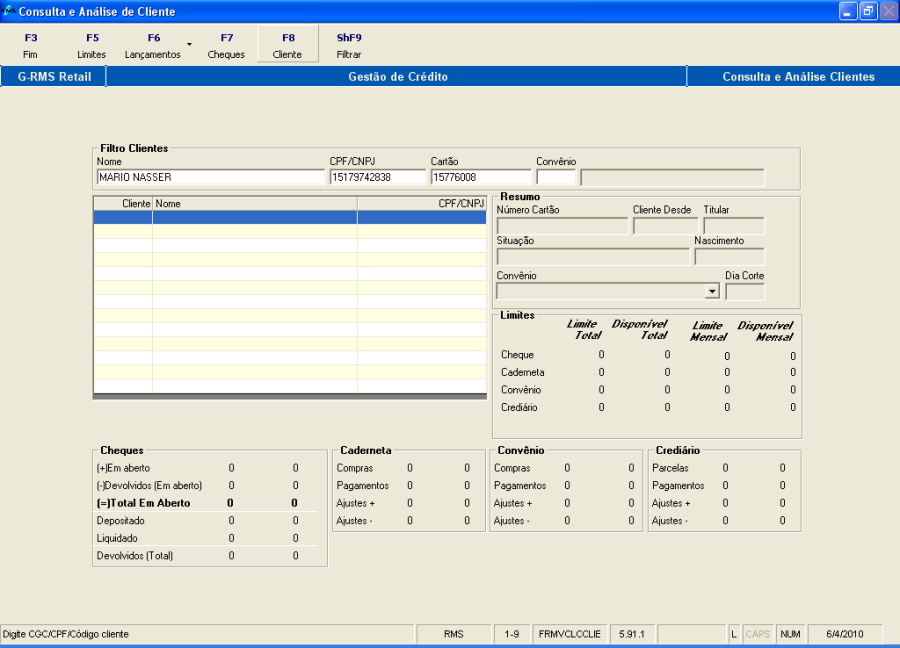Image resolution: width=900 pixels, height=648 pixels.
Task: Click the Nome column header in grid
Action: click(x=255, y=204)
